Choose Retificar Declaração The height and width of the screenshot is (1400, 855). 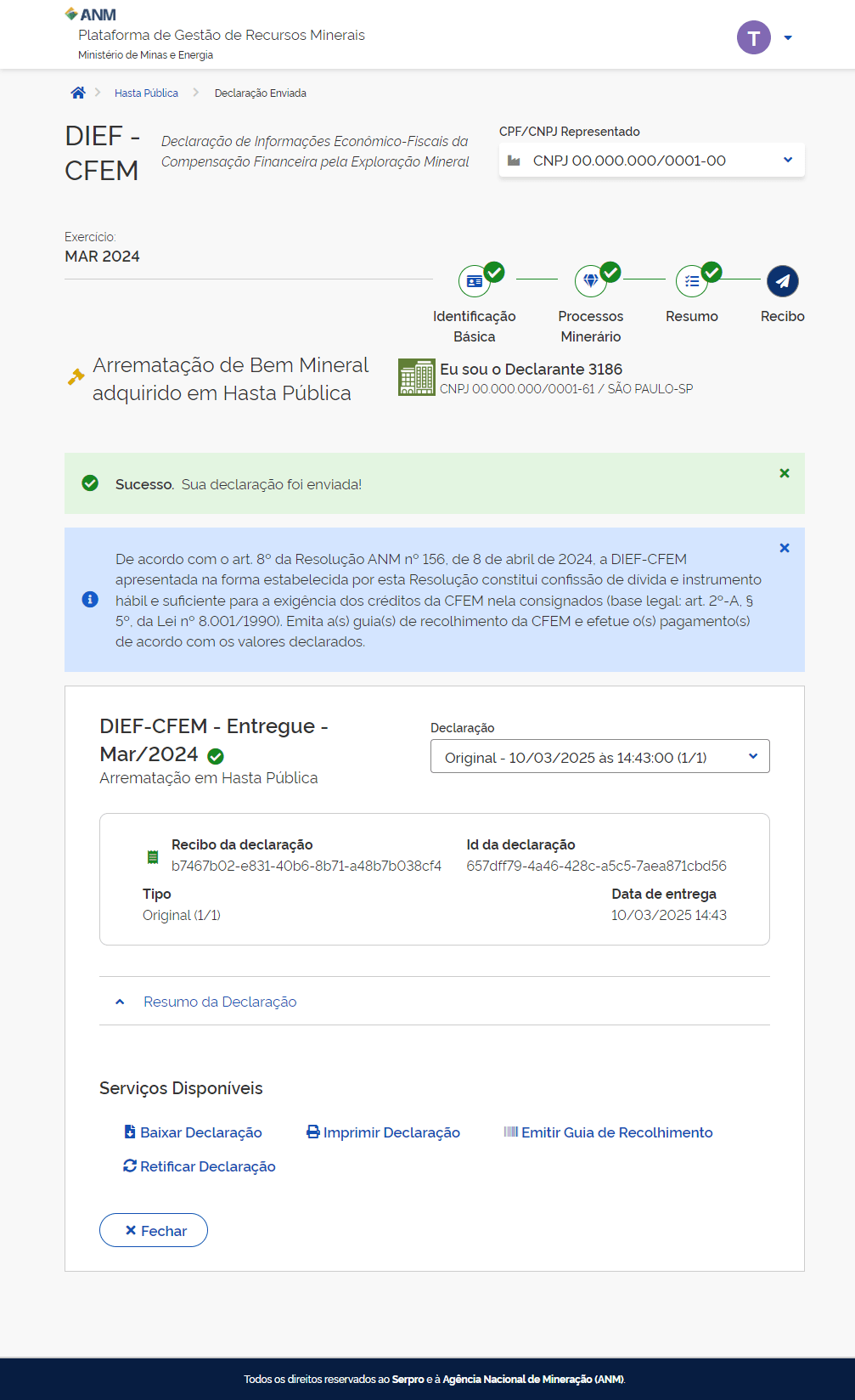200,1166
